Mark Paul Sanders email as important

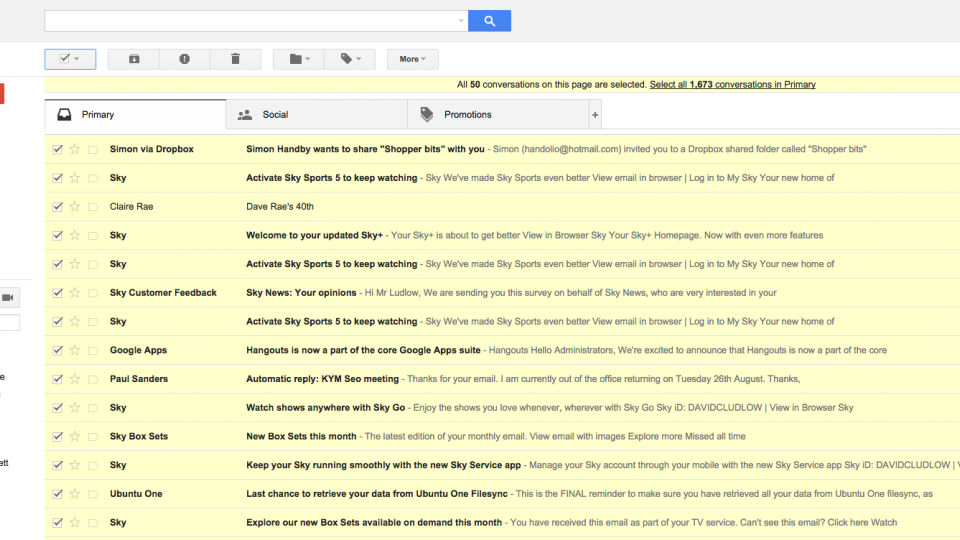(x=92, y=380)
